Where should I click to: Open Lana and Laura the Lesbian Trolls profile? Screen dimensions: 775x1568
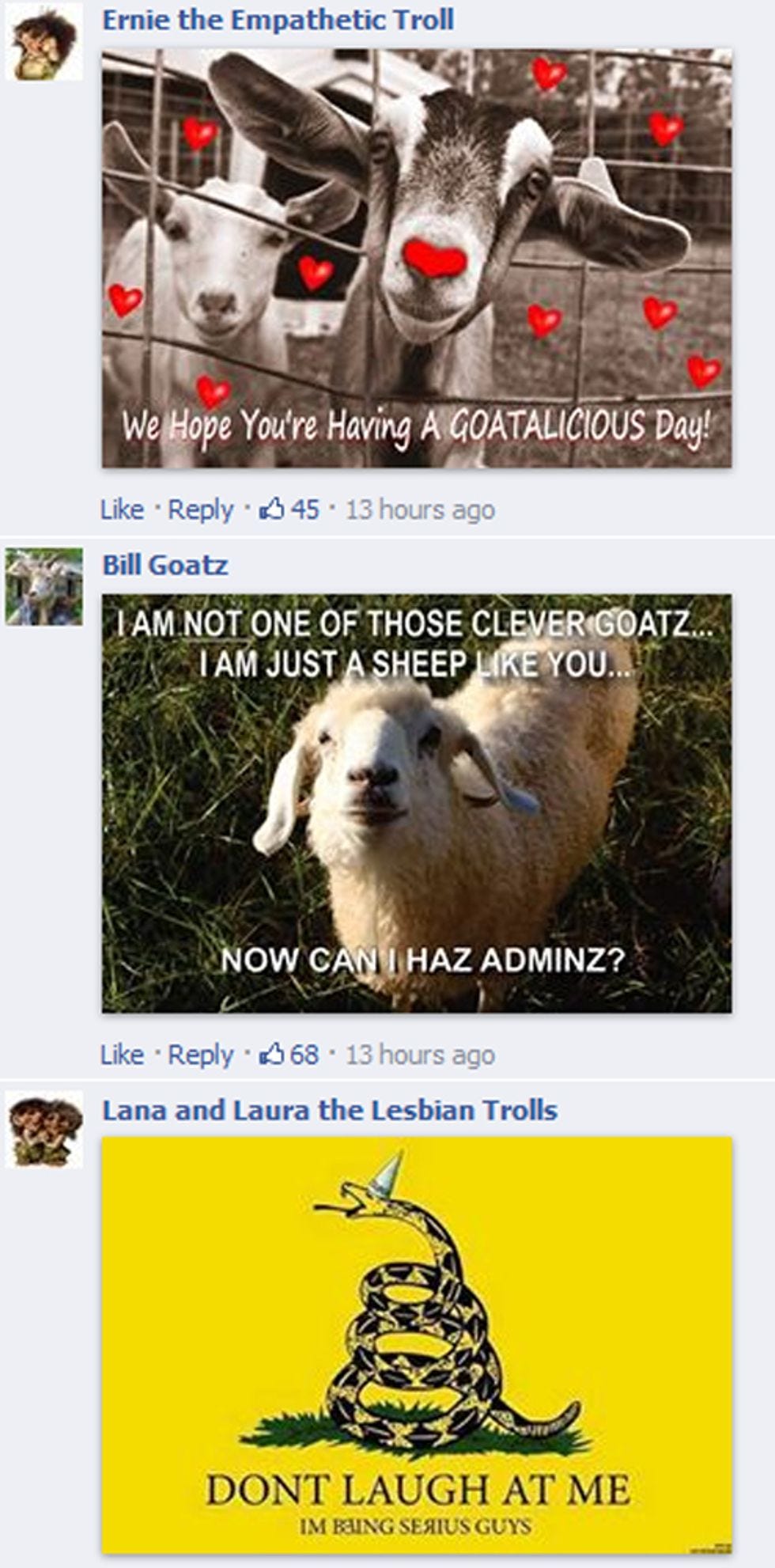(330, 1110)
